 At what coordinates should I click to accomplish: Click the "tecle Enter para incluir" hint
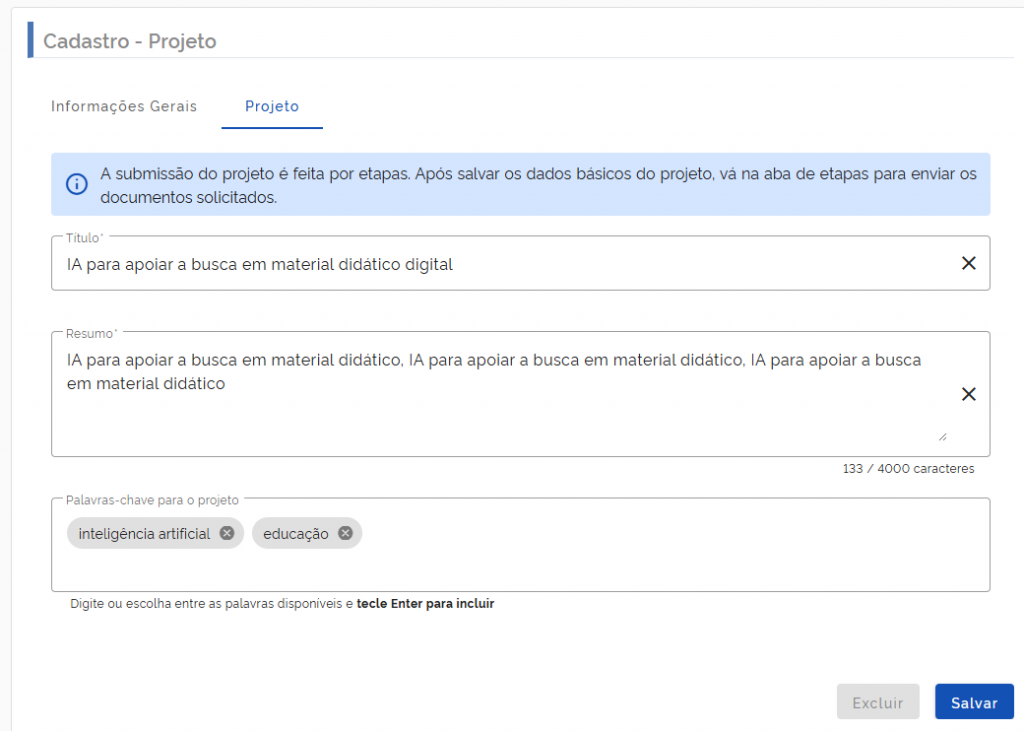[425, 604]
